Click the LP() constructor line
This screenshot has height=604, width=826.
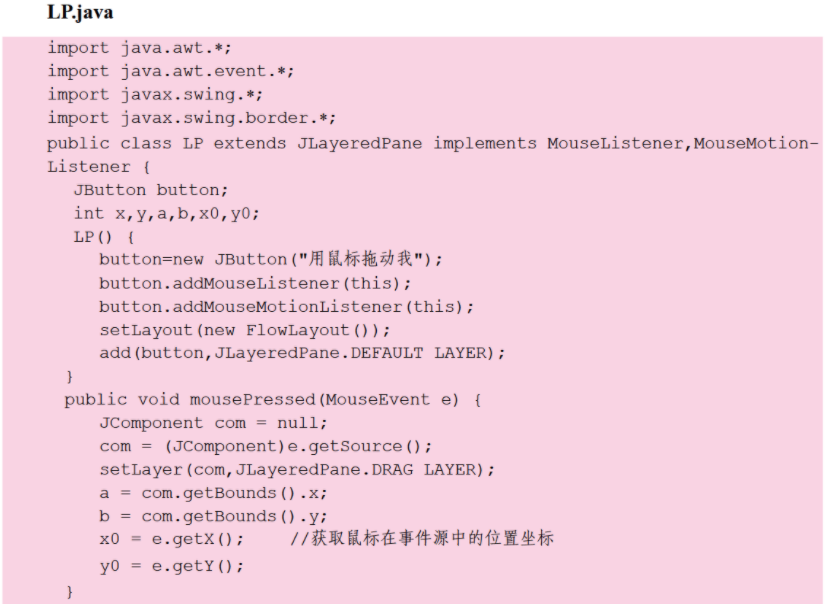pos(103,236)
